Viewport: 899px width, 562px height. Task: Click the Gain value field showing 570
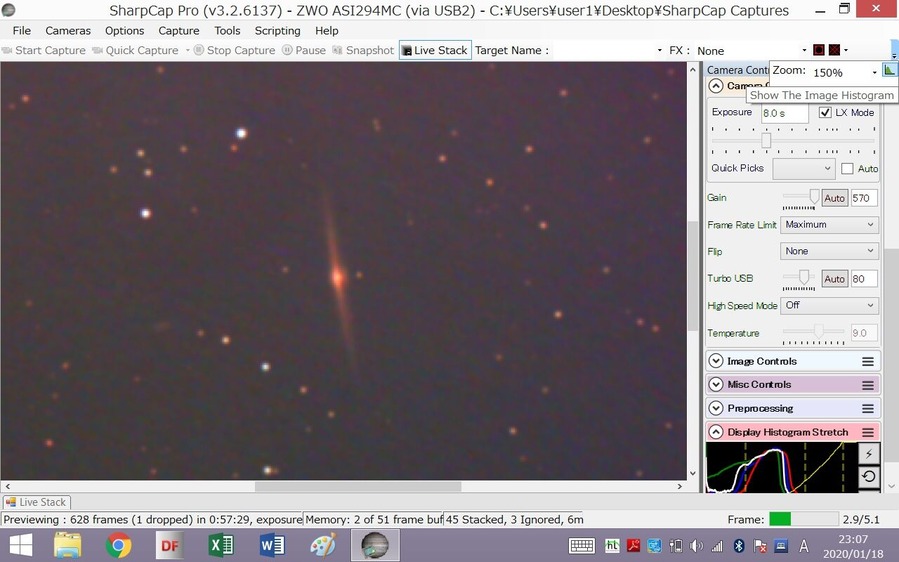coord(864,198)
